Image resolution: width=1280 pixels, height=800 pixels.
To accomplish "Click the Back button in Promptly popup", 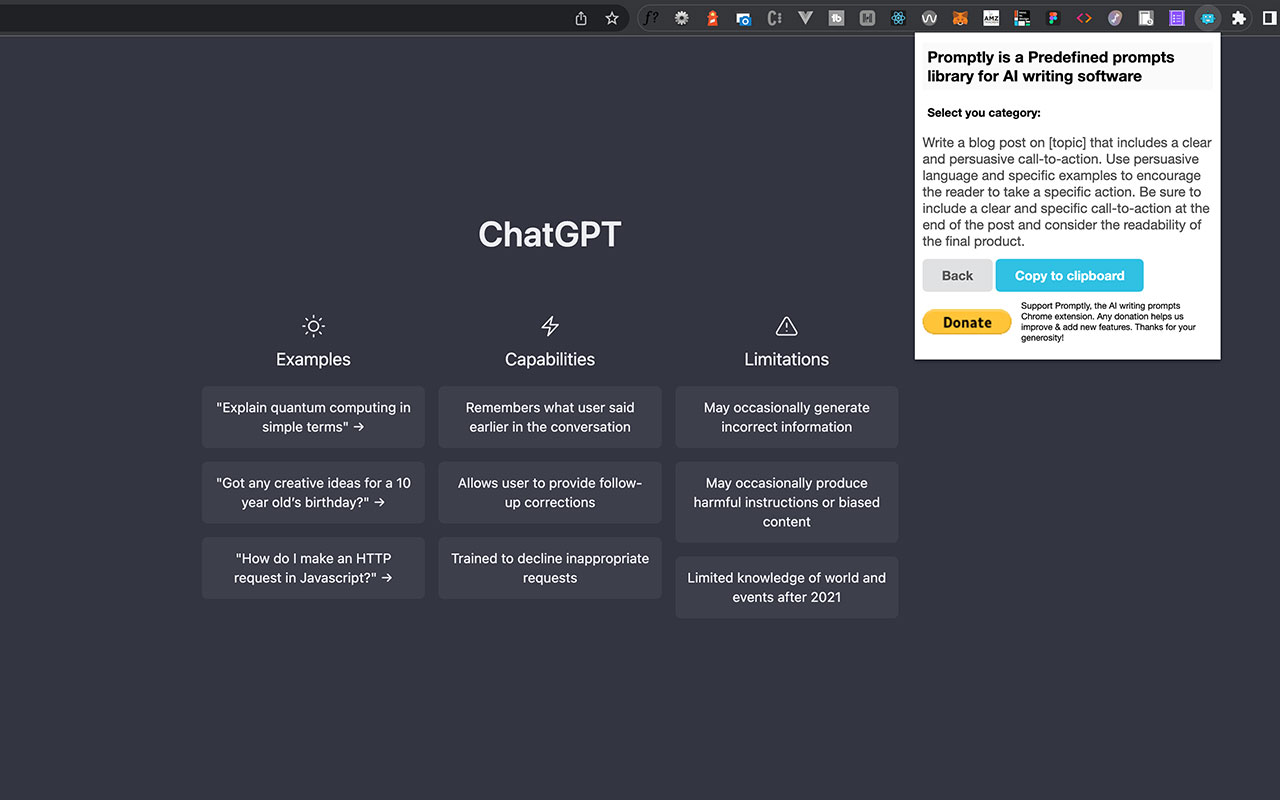I will pos(957,276).
